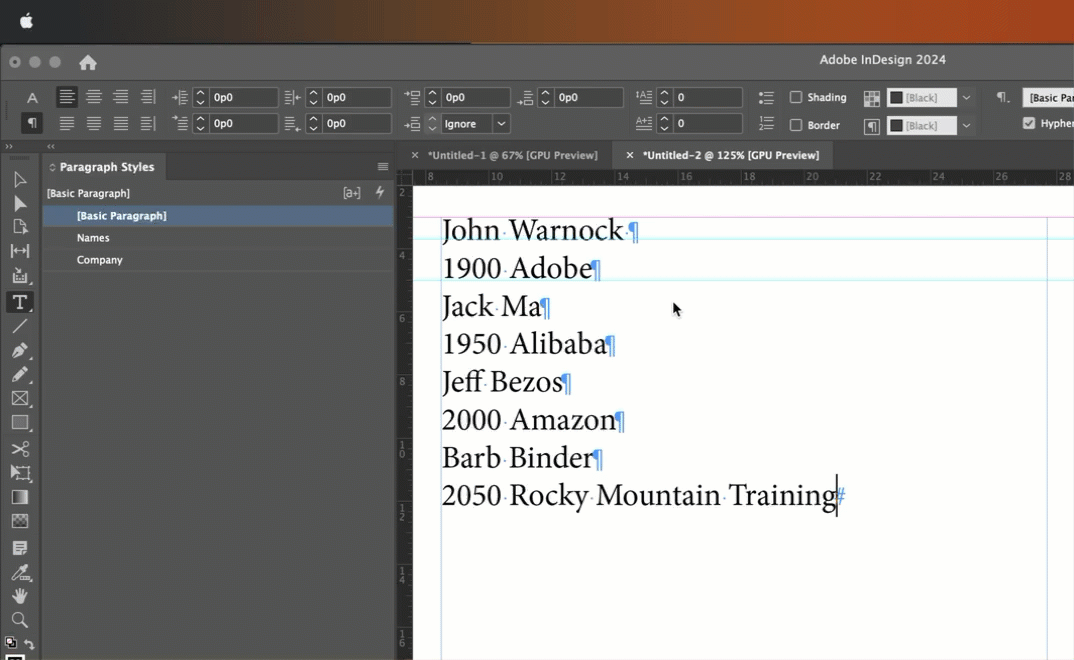This screenshot has height=660, width=1074.
Task: Open the Ignore span columns dropdown
Action: click(501, 124)
